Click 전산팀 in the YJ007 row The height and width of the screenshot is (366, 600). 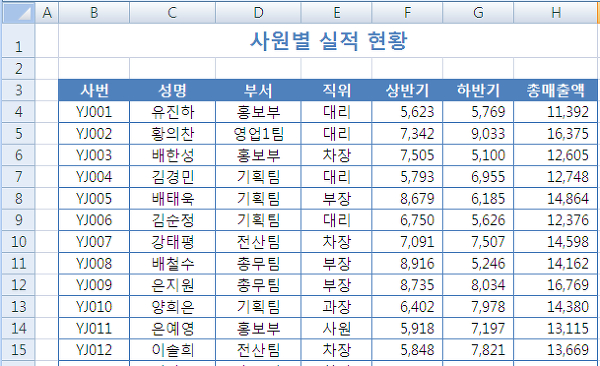258,242
